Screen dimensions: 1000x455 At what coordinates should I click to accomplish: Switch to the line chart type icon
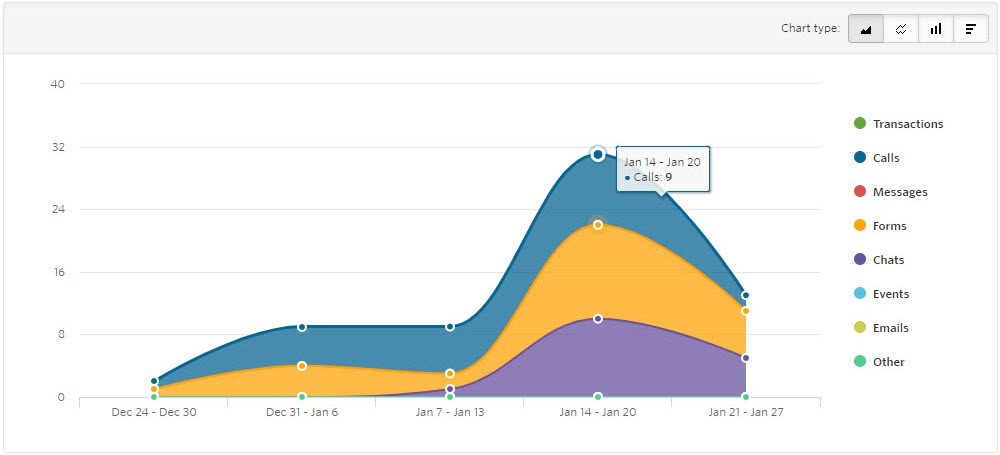901,29
